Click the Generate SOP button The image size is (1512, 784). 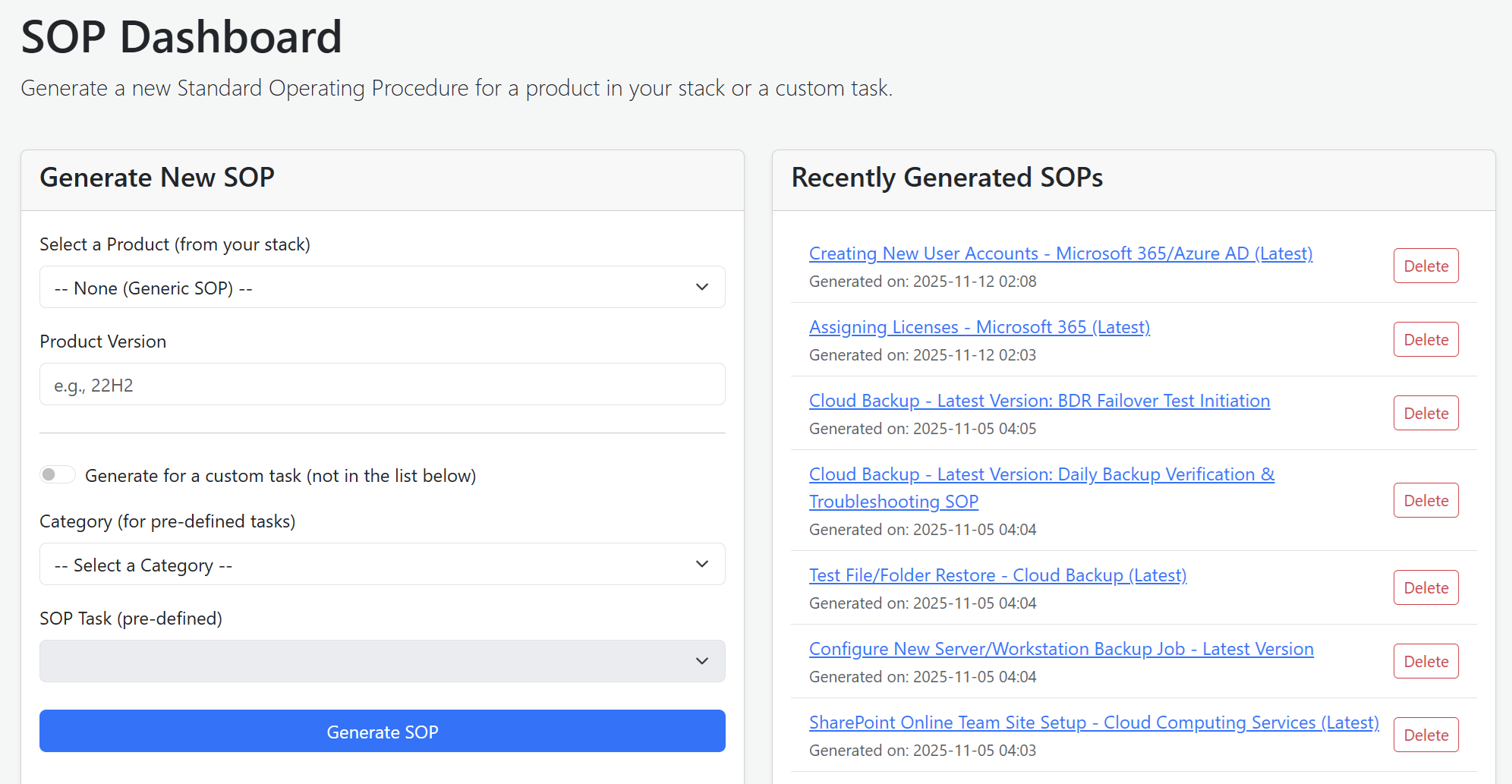[382, 731]
